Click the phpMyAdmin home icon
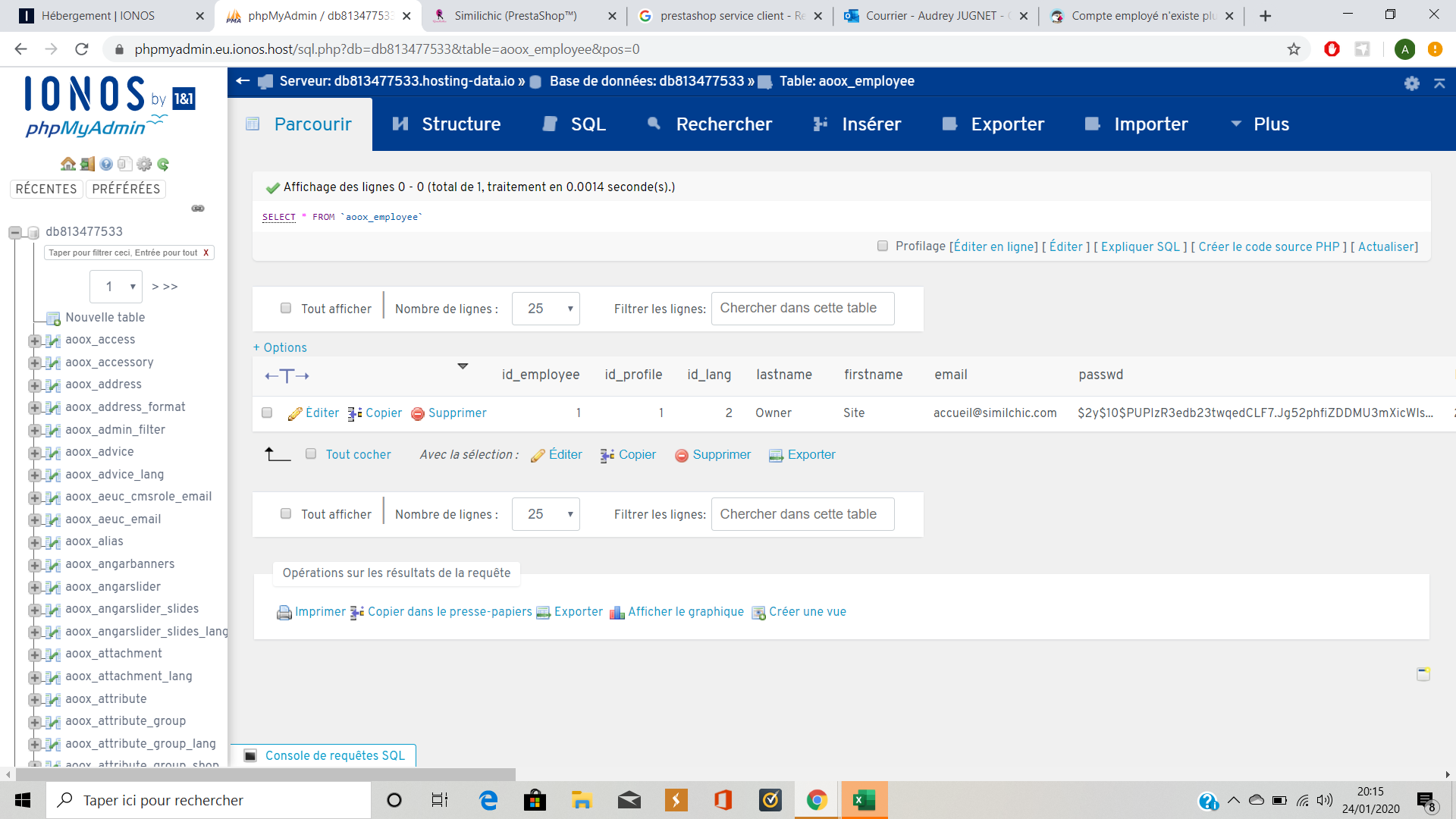 click(x=67, y=164)
